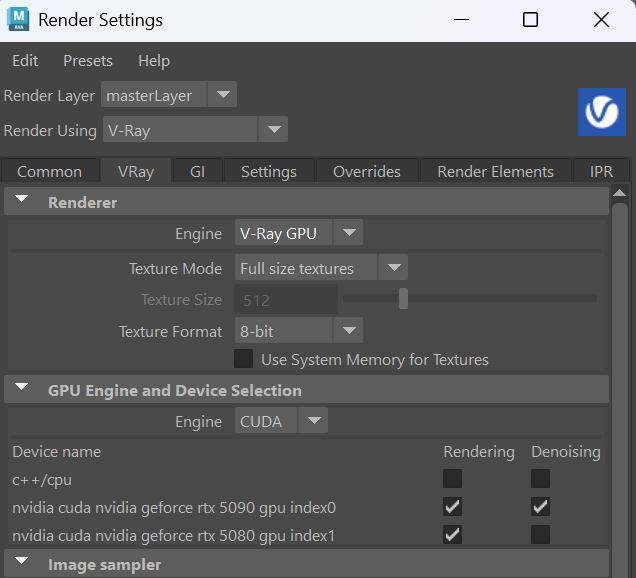Collapse GPU Engine and Device Selection section

(x=21, y=390)
